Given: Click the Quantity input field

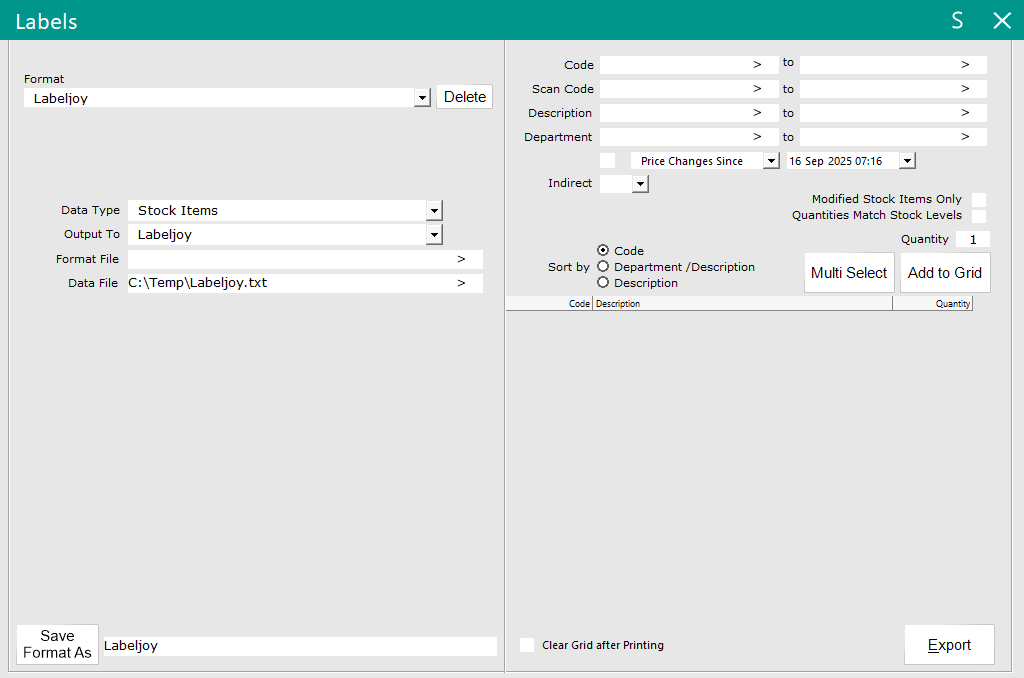Looking at the screenshot, I should tap(972, 240).
